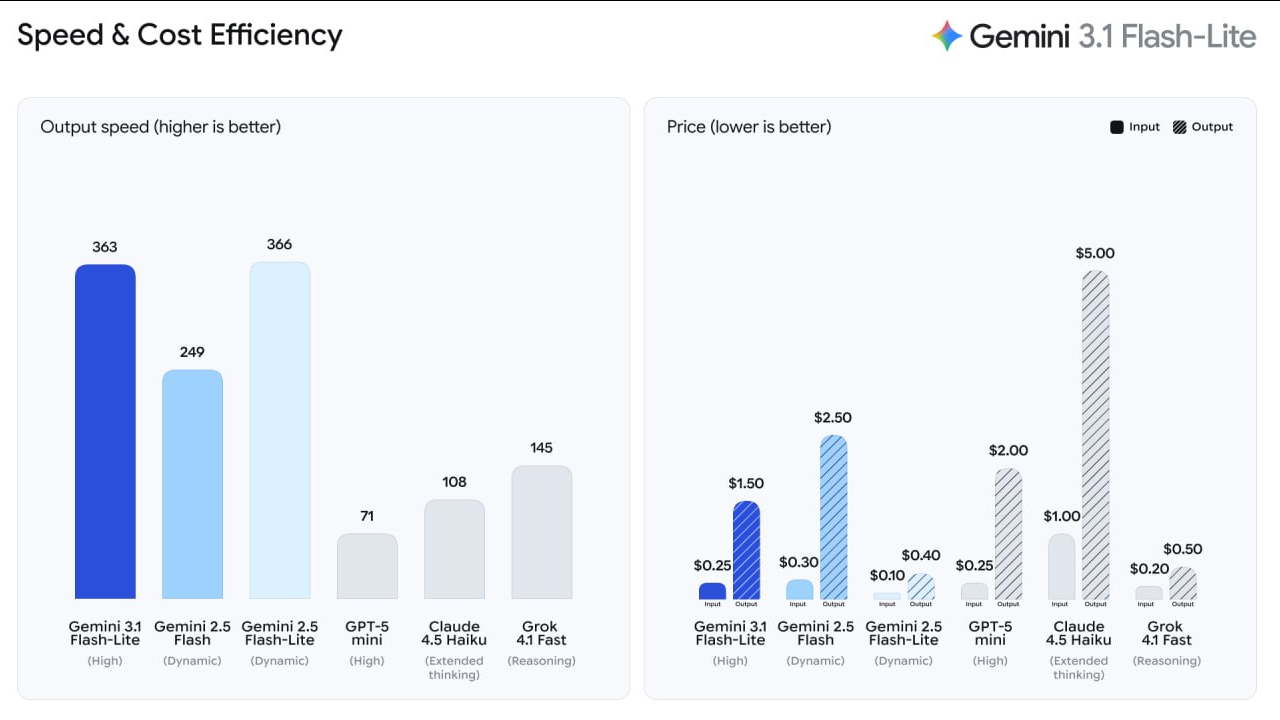Click the Output speed chart title
Screen dimensions: 1280x720
160,127
